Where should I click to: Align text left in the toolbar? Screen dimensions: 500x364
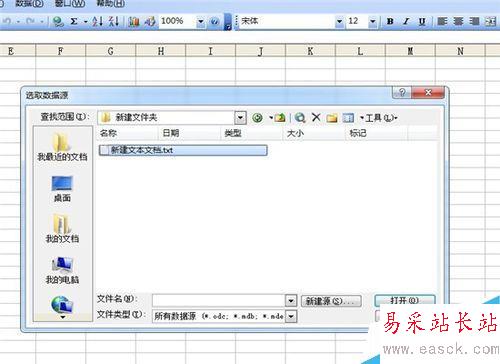click(442, 22)
